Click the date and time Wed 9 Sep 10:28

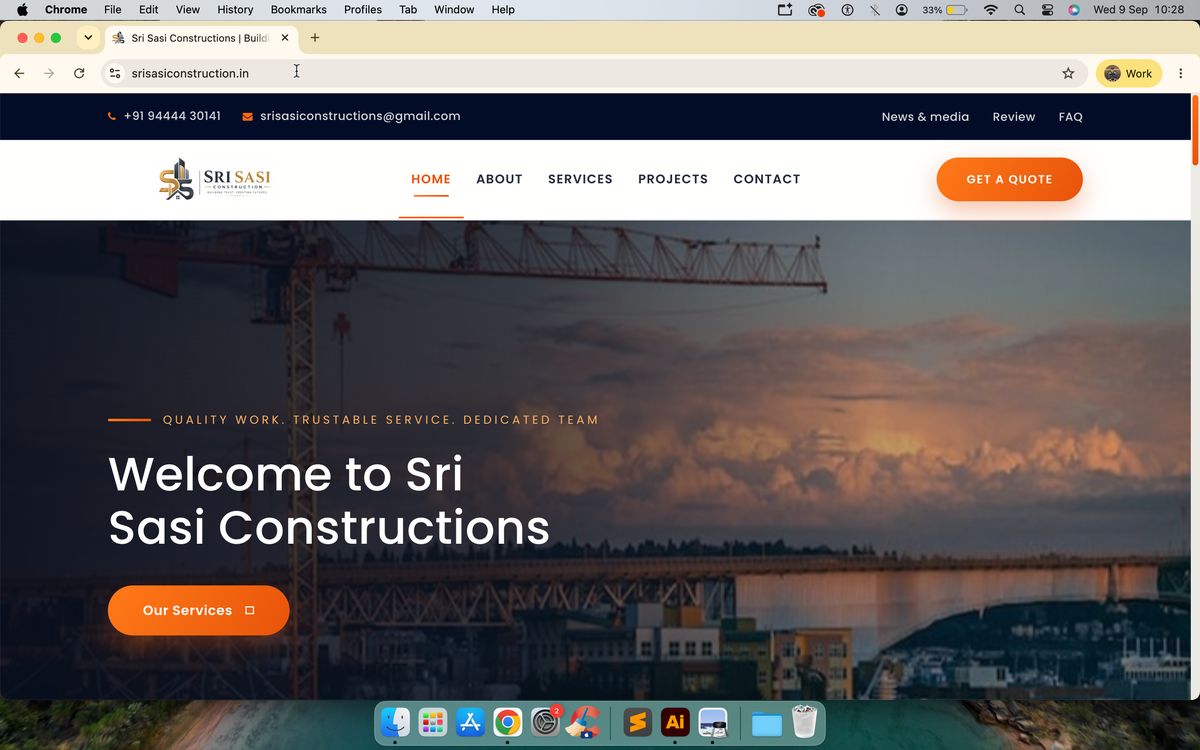coord(1139,9)
